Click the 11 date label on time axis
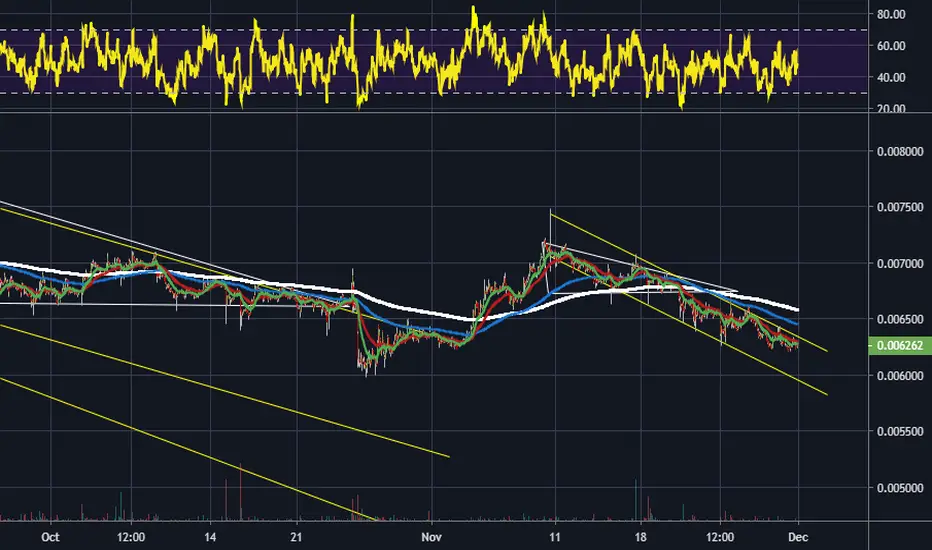Image resolution: width=932 pixels, height=550 pixels. pos(555,537)
